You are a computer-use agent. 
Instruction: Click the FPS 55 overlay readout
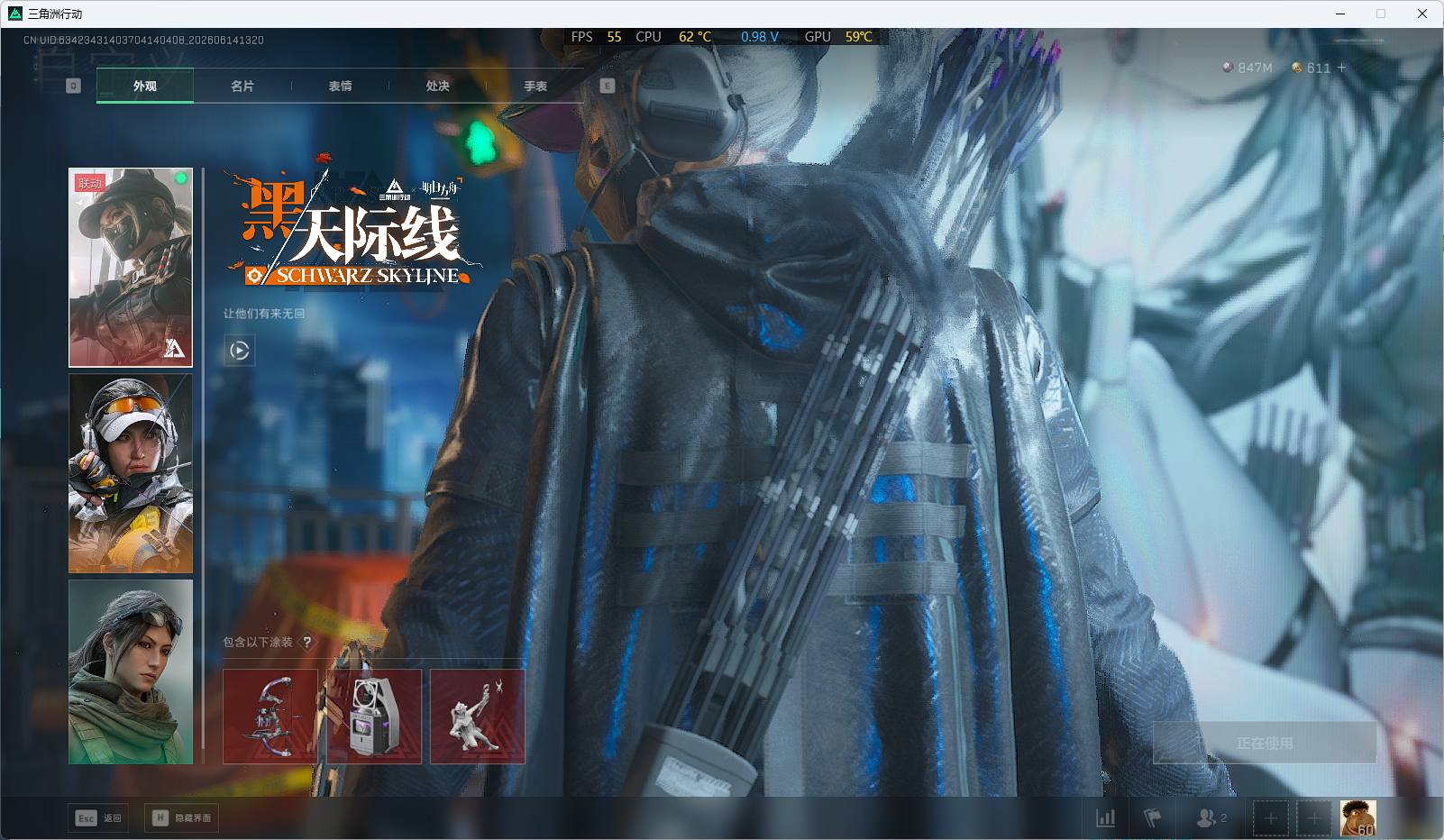pyautogui.click(x=597, y=37)
